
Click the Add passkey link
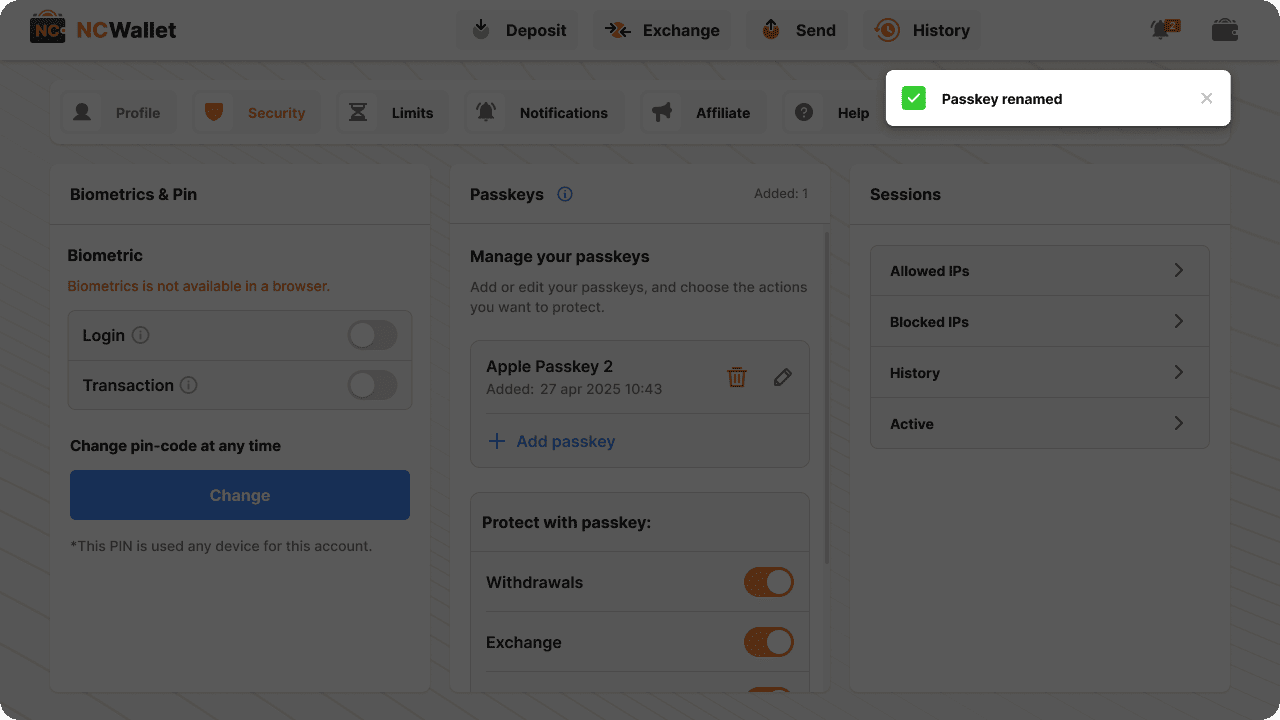tap(552, 441)
